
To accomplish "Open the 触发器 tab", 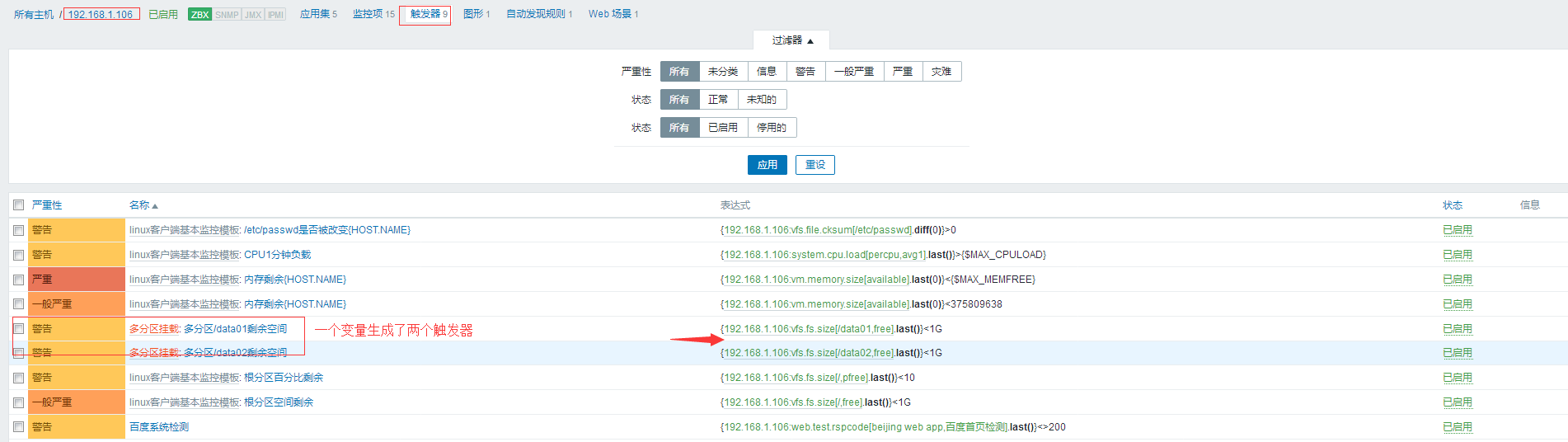I will pyautogui.click(x=425, y=14).
